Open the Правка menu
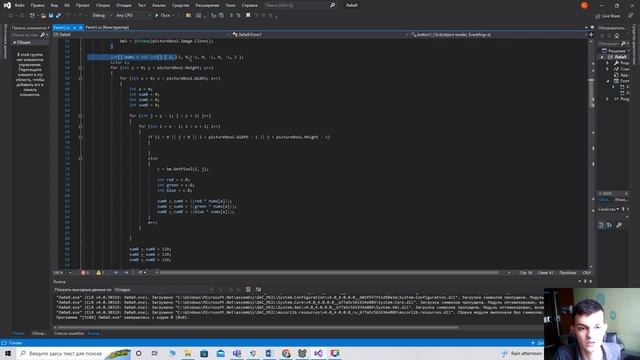The image size is (640, 360). coord(38,5)
